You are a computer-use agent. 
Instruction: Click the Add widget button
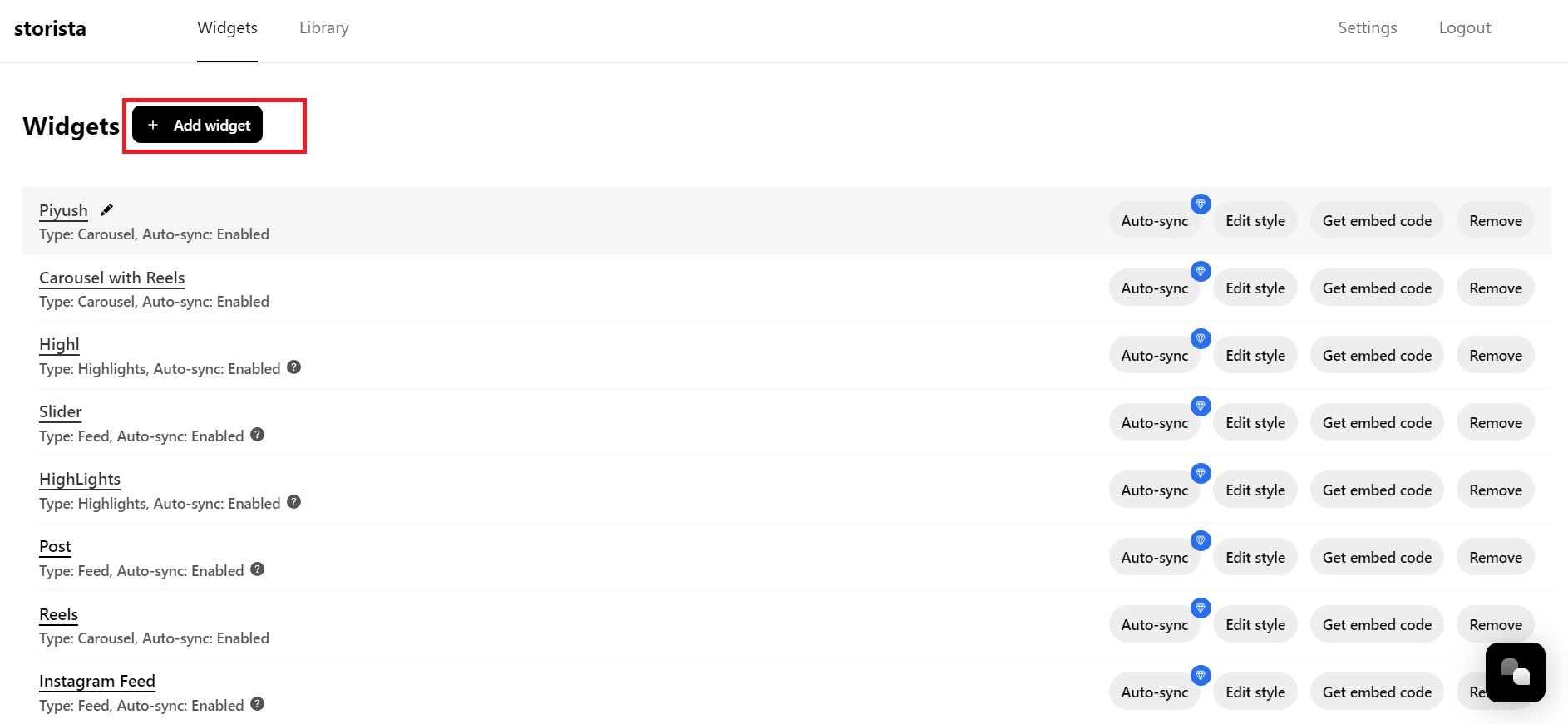tap(197, 125)
